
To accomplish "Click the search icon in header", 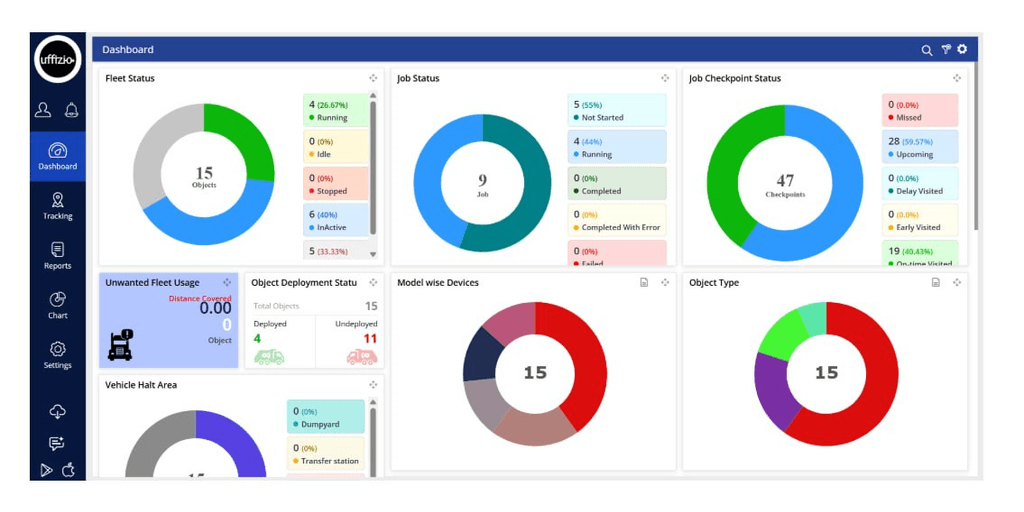I will 927,50.
